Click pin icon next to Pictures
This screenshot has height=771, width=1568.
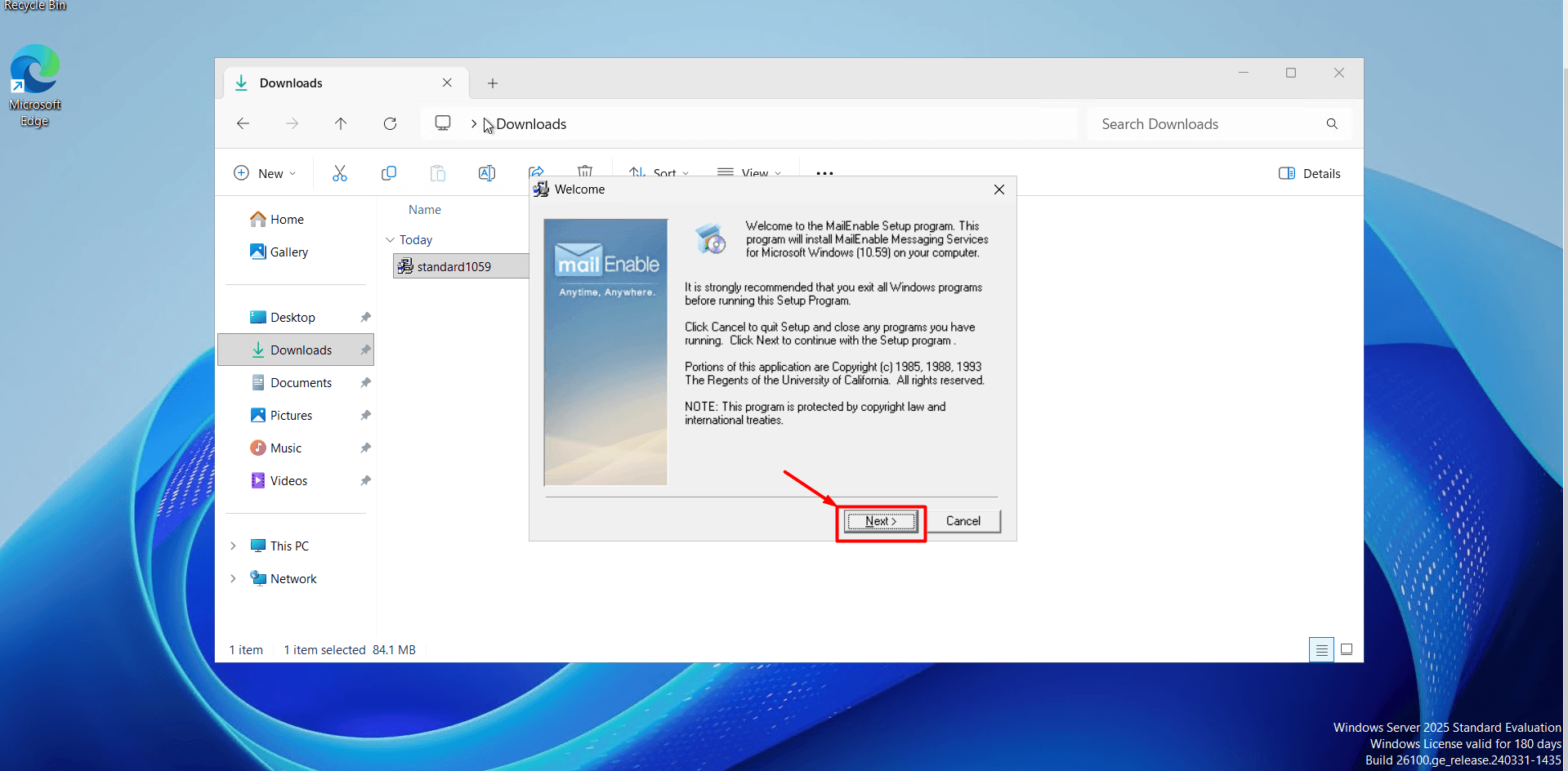pos(365,415)
